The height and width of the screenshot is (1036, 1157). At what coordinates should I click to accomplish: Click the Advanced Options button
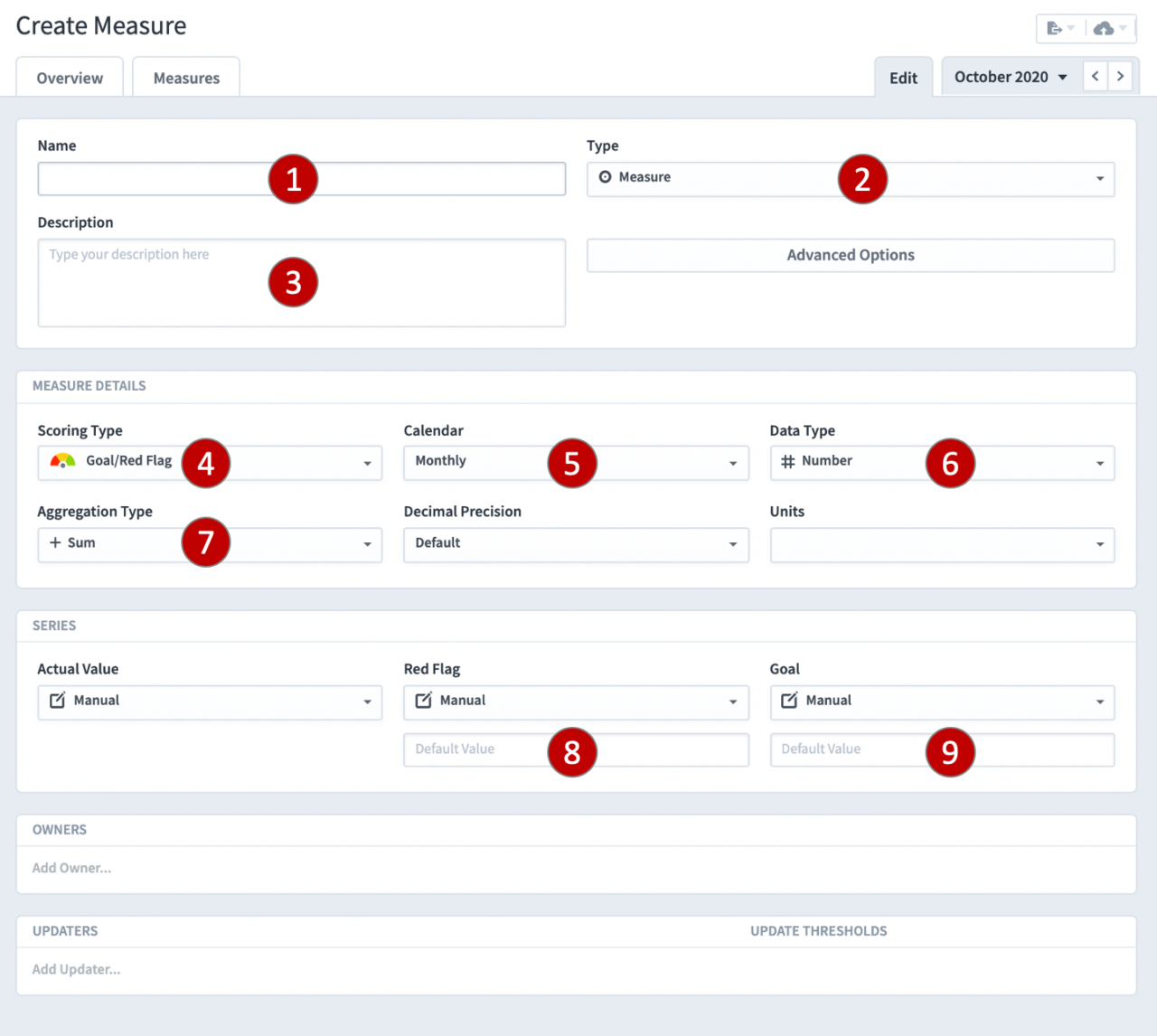pyautogui.click(x=850, y=255)
